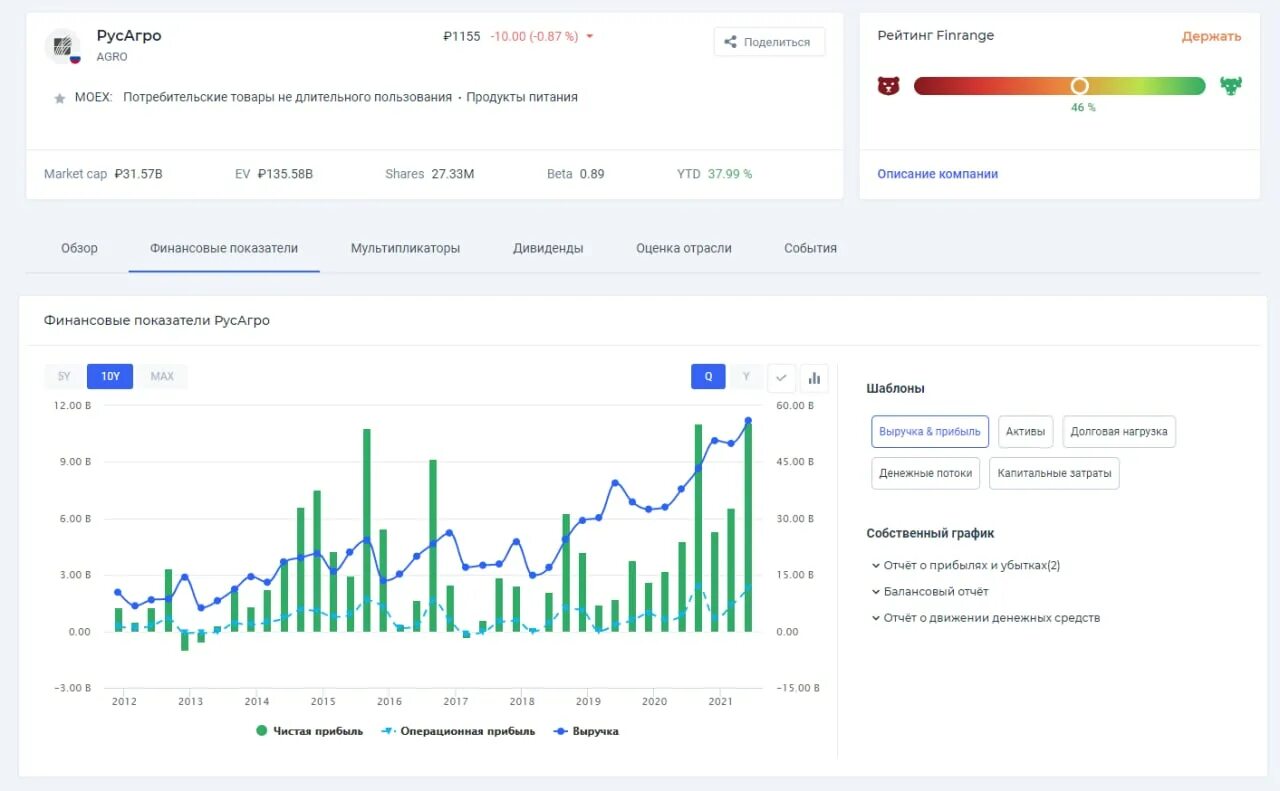Screen dimensions: 1280x791
Task: Select the 5Y period toggle
Action: [x=64, y=376]
